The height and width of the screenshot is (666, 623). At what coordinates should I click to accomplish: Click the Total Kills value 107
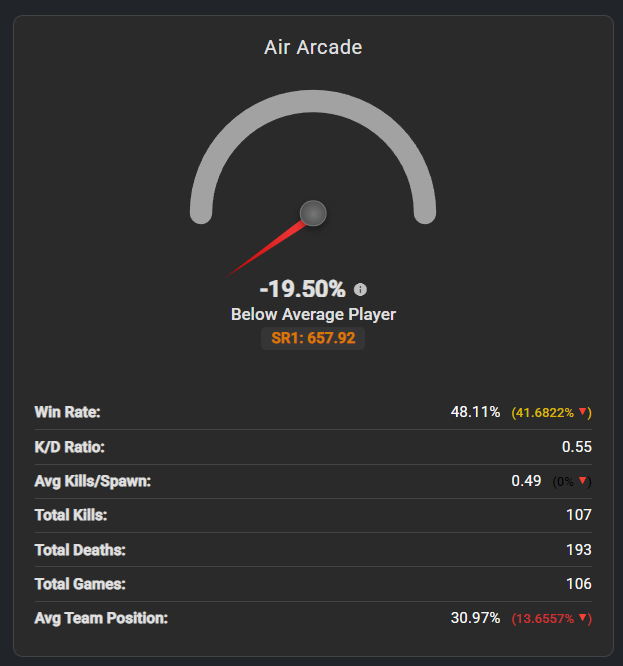tap(578, 515)
